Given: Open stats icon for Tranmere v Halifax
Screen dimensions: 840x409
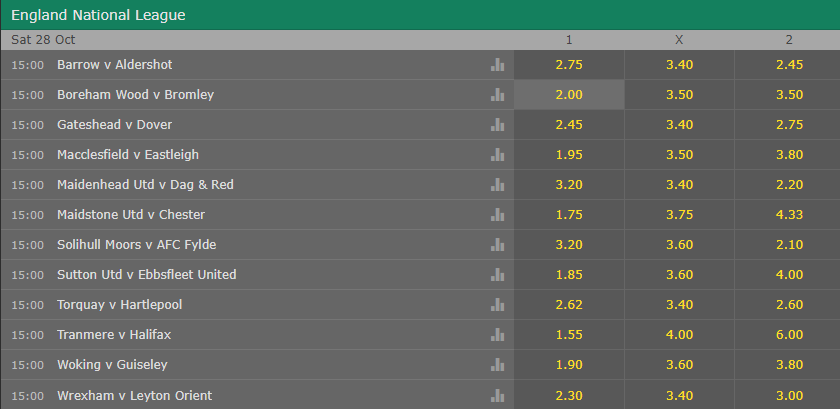Looking at the screenshot, I should [x=497, y=335].
